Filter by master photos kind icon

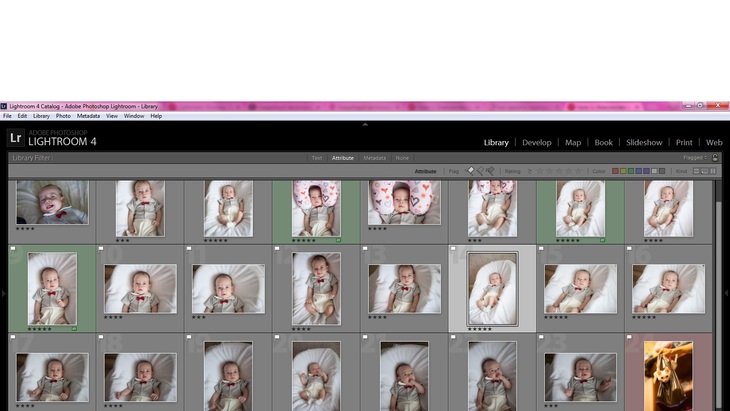tap(695, 171)
